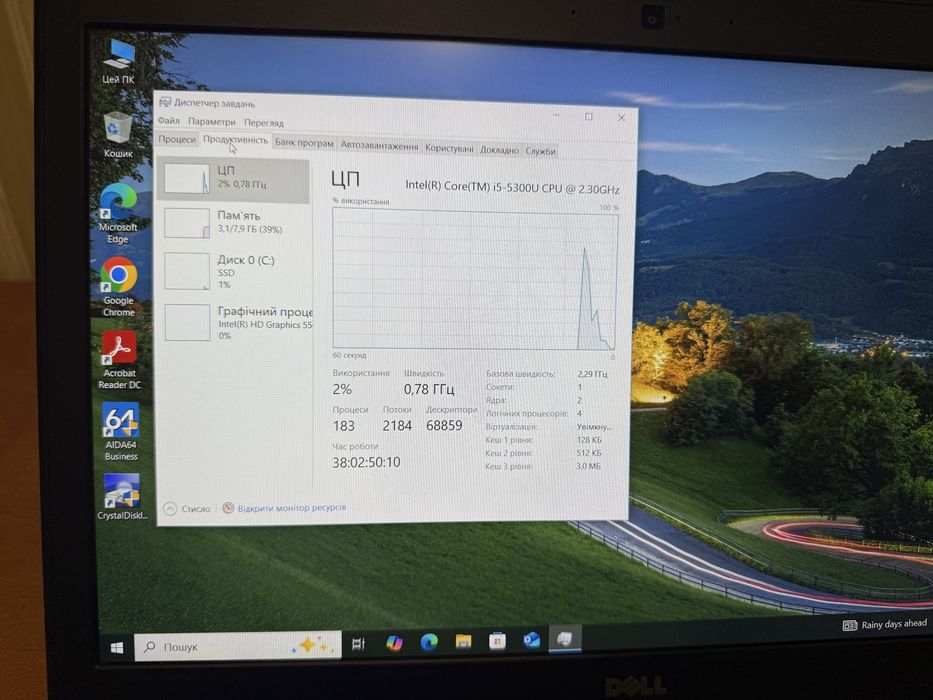
Task: Select the Графічний процесор performance item
Action: tap(236, 323)
